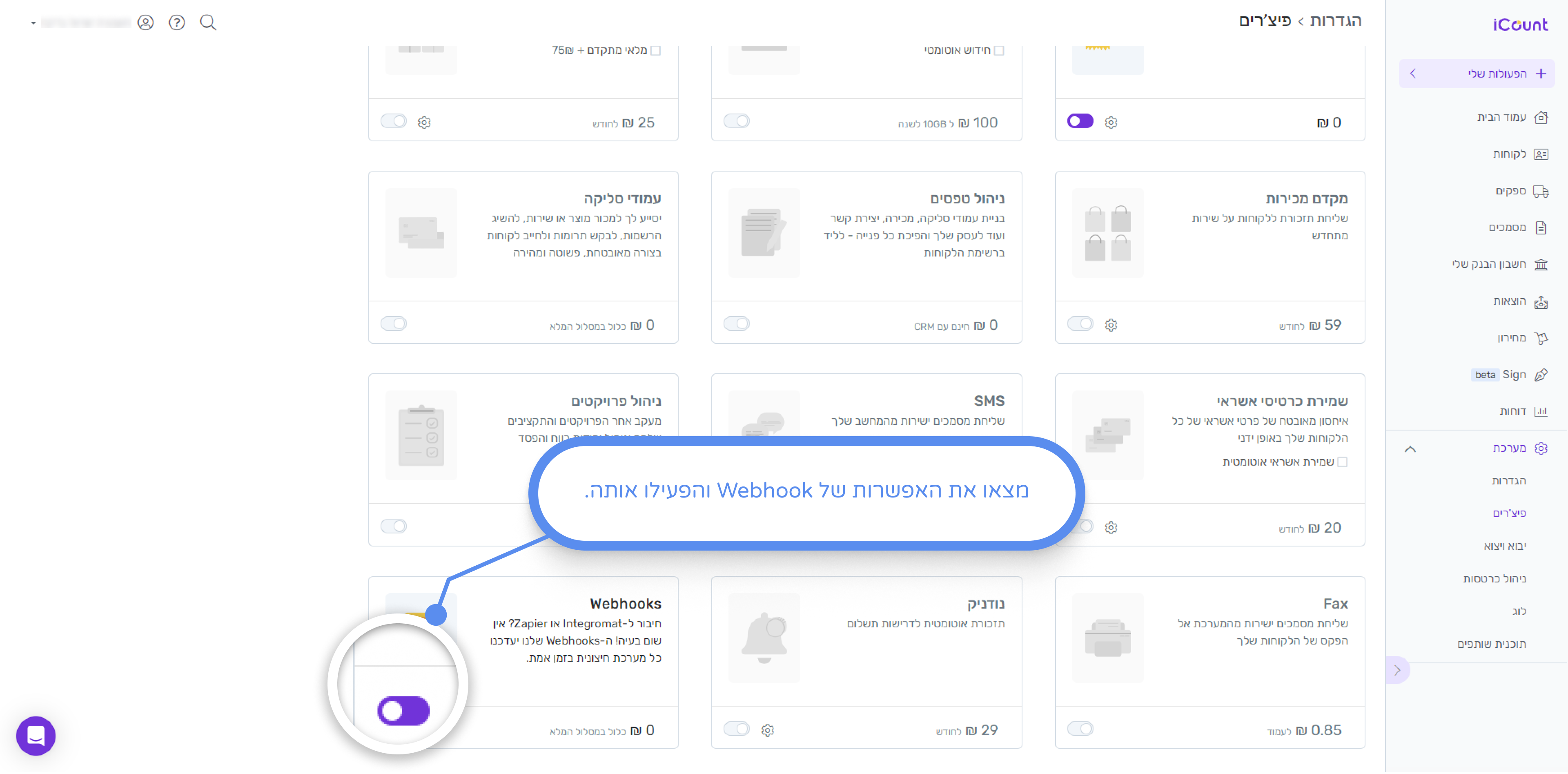Image resolution: width=1568 pixels, height=774 pixels.
Task: Collapse the מערכת sidebar section
Action: (1410, 449)
